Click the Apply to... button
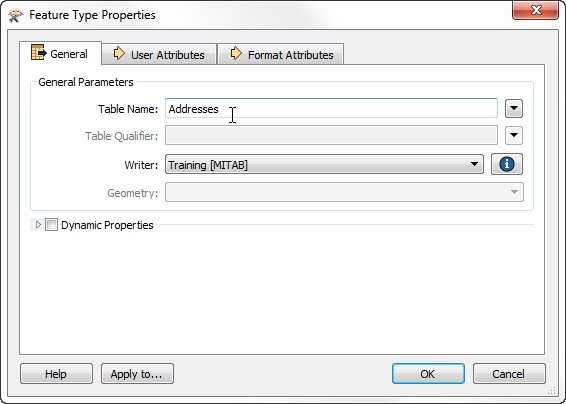 (137, 374)
